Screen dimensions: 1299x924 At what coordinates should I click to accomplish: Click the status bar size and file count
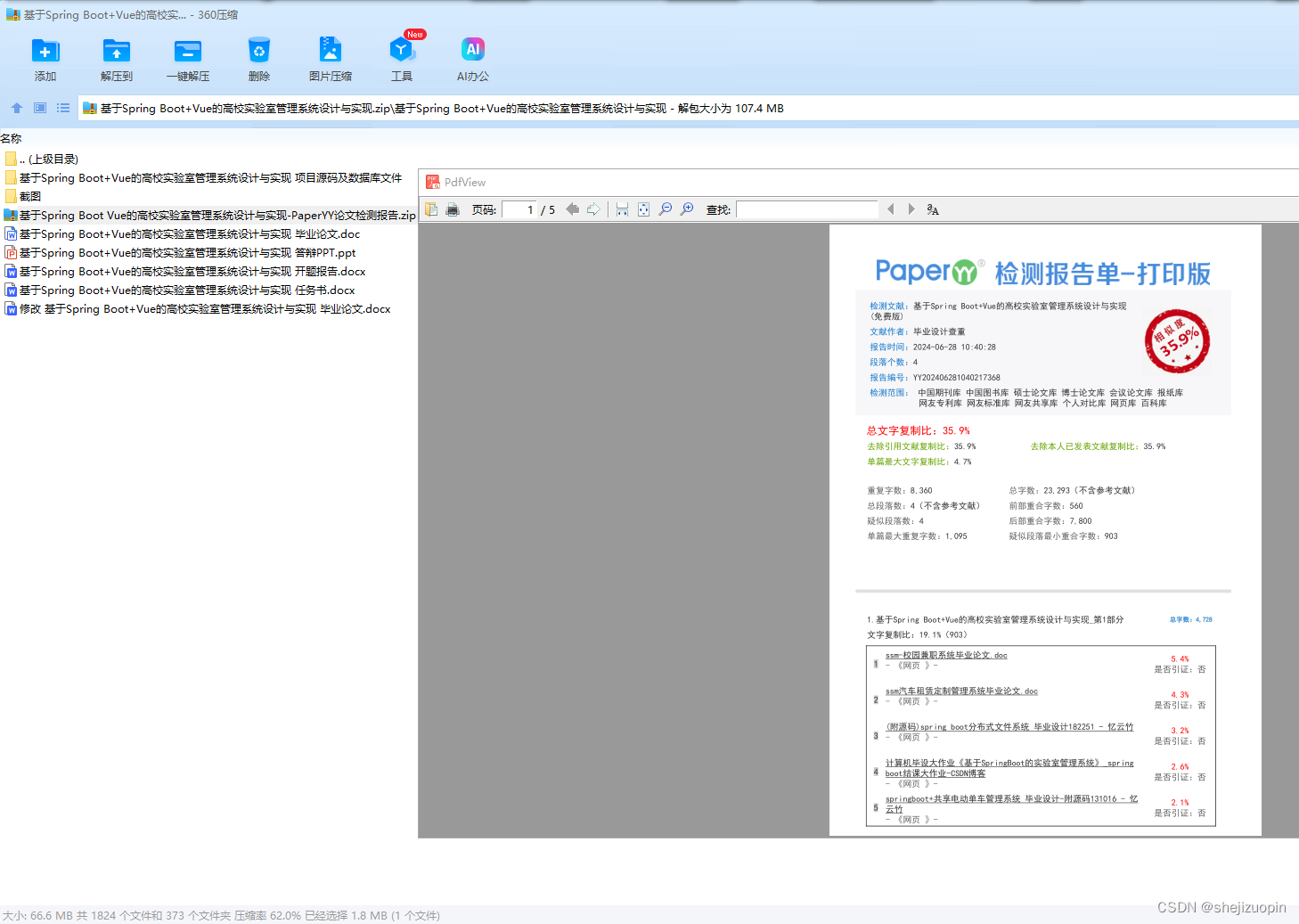[x=221, y=915]
